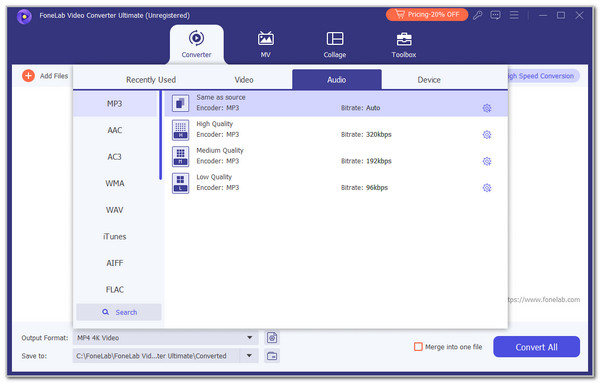Screen dimensions: 600x383
Task: Open the register key icon
Action: [478, 15]
